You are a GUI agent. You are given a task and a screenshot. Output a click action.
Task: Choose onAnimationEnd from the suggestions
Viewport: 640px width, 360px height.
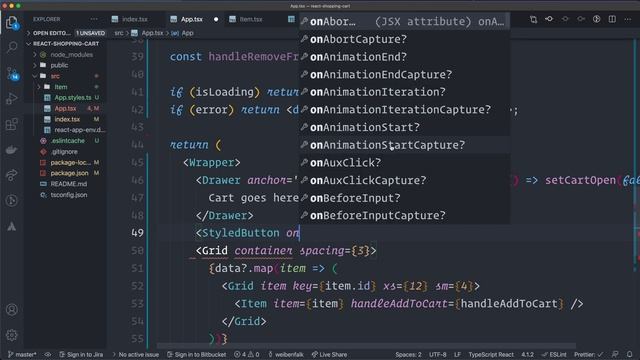(404, 57)
